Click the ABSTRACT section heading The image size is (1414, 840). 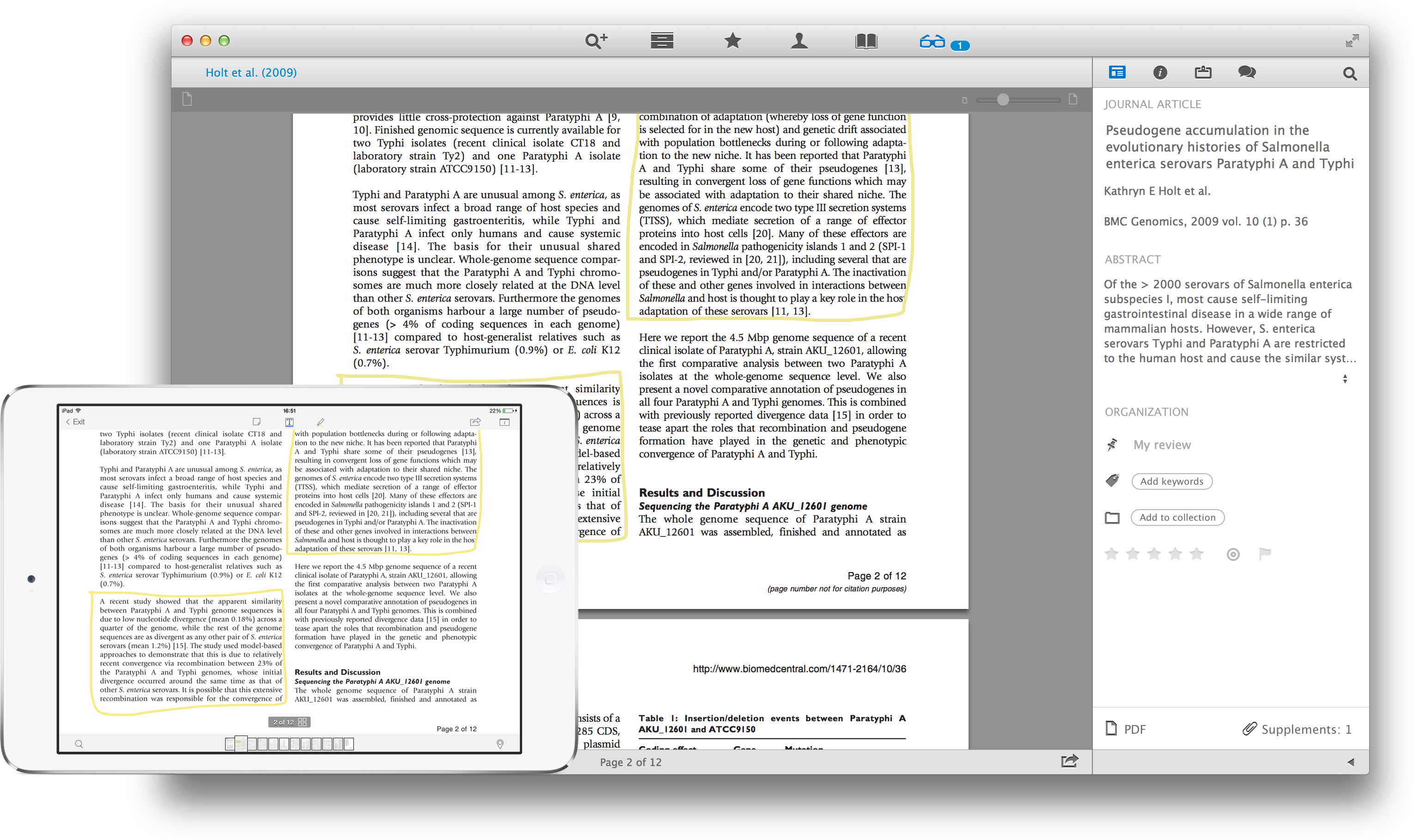1132,259
